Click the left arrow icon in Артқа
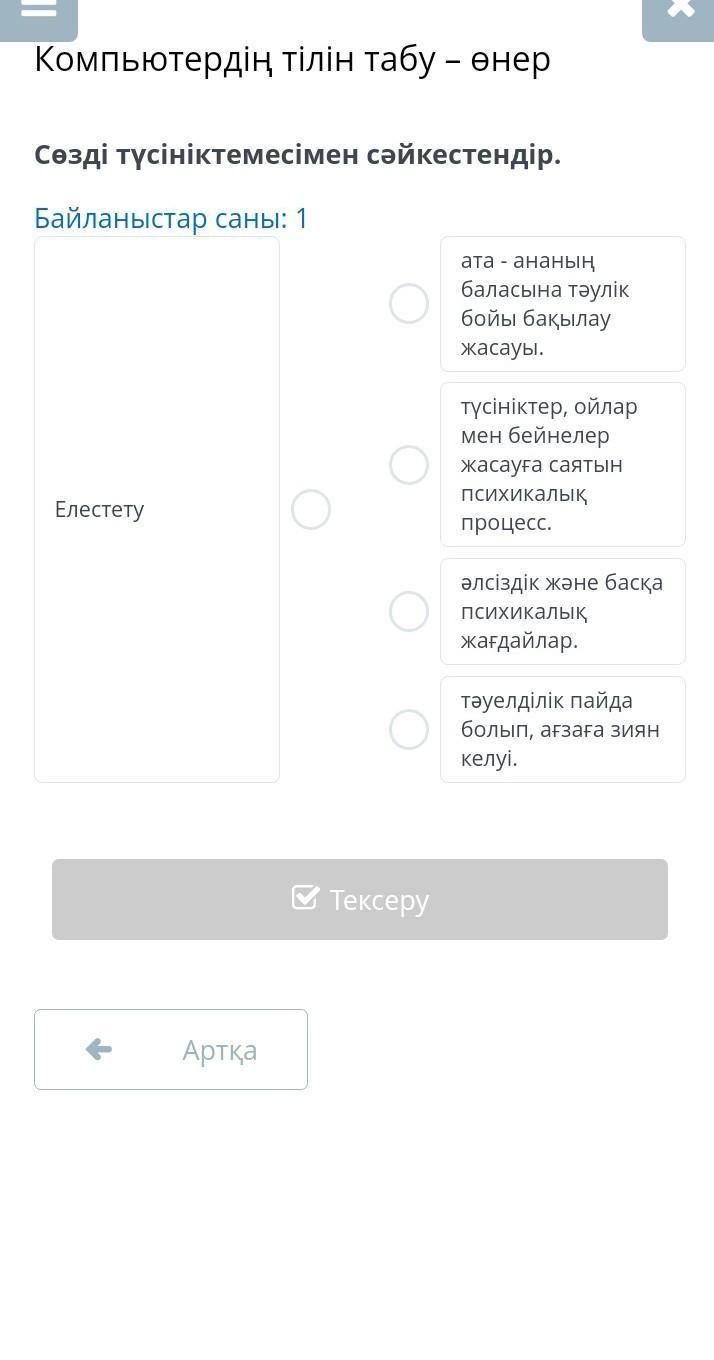 99,1049
